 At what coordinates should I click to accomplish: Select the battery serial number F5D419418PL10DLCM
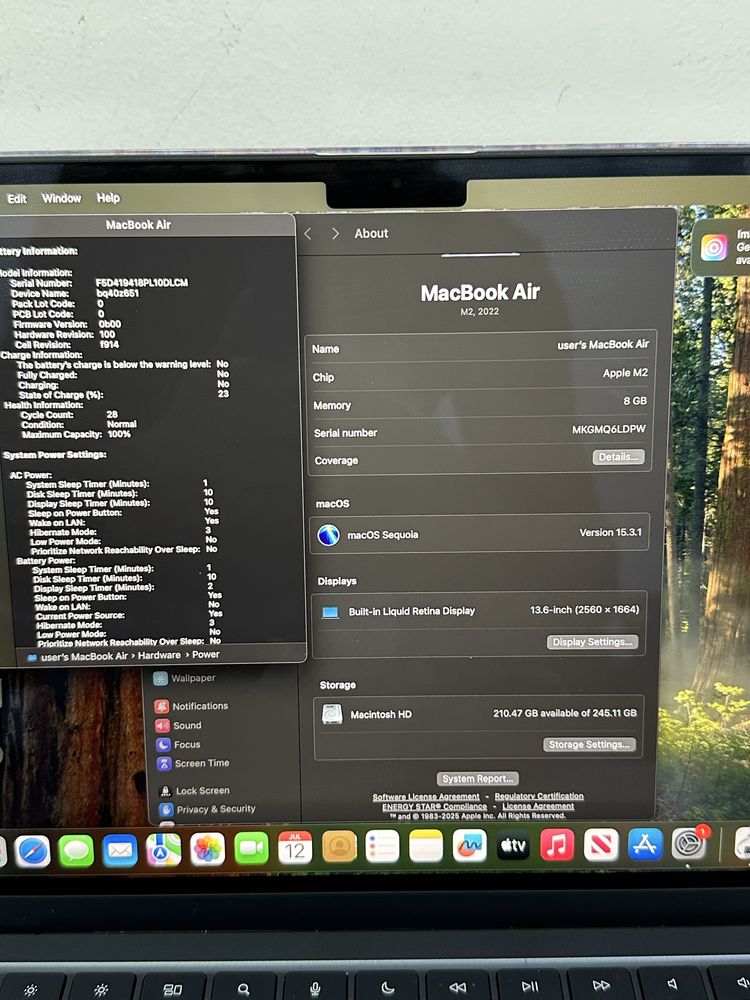pyautogui.click(x=142, y=283)
